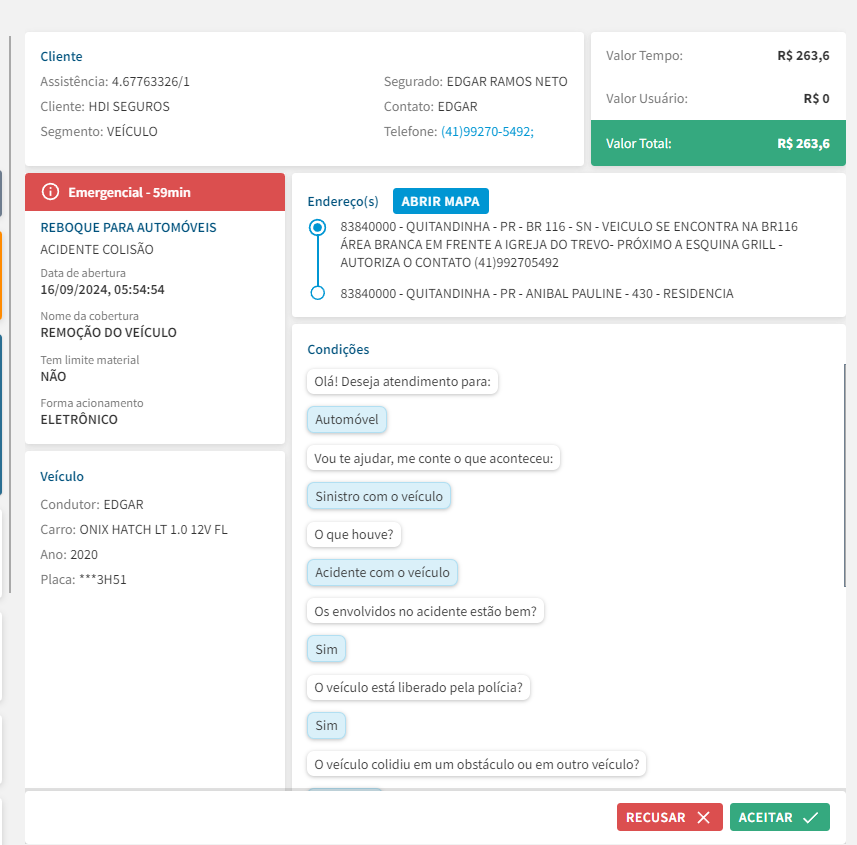
Task: Click the Cliente section heading
Action: [61, 57]
